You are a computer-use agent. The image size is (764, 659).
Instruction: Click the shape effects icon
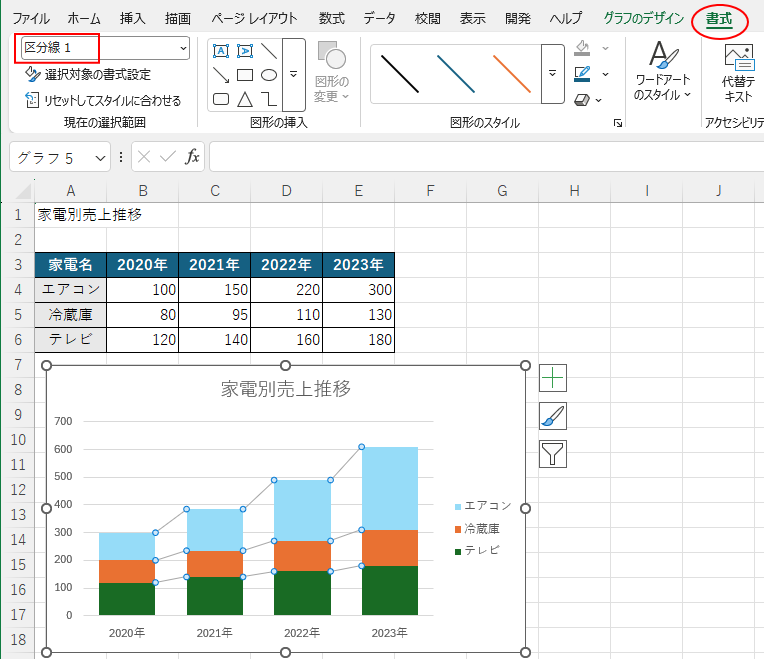[582, 100]
